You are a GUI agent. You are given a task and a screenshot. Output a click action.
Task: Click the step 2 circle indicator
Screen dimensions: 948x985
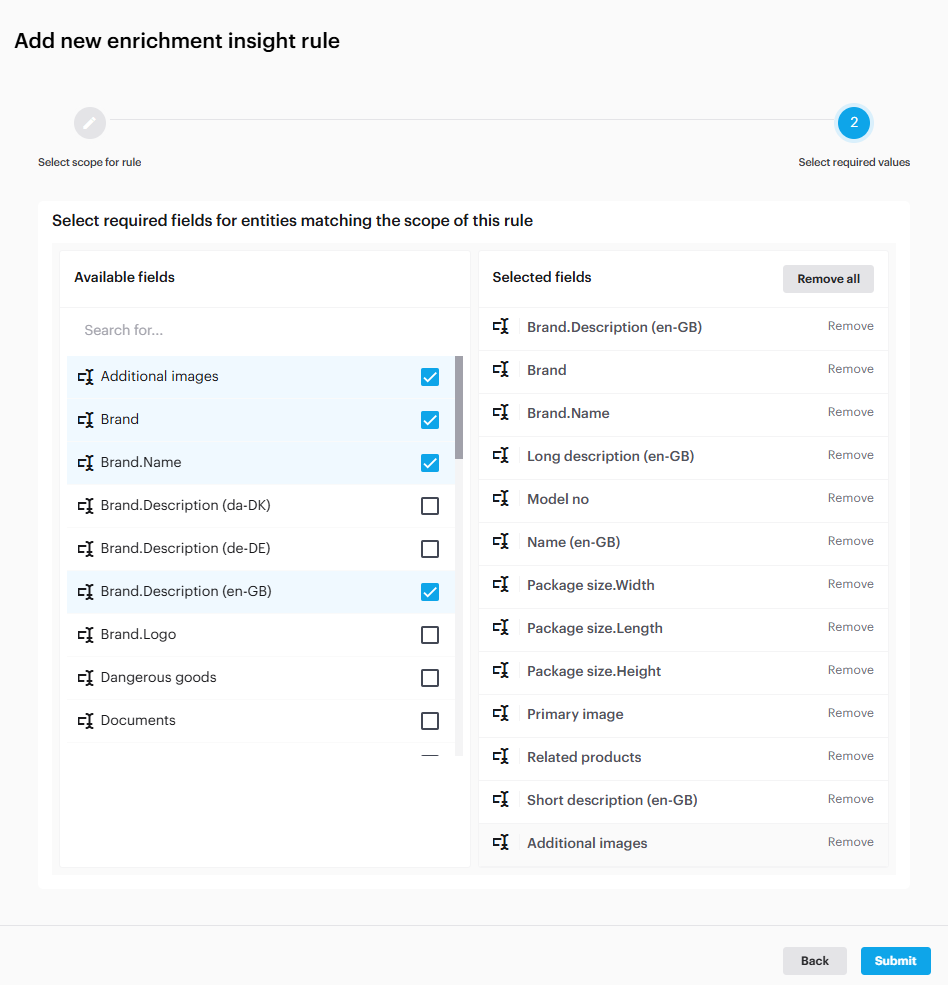[x=854, y=123]
